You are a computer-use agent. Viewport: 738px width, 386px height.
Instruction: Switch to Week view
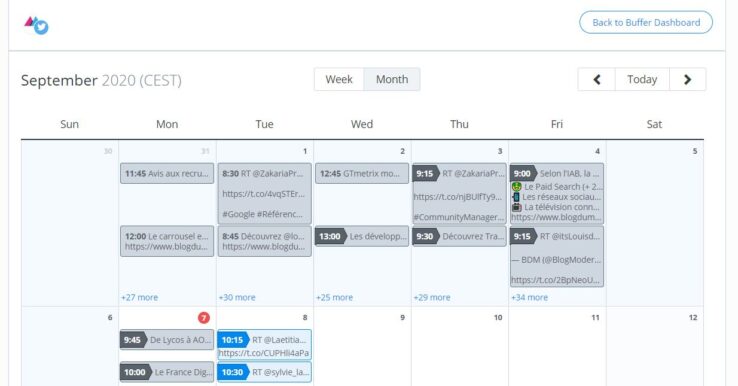pos(339,80)
